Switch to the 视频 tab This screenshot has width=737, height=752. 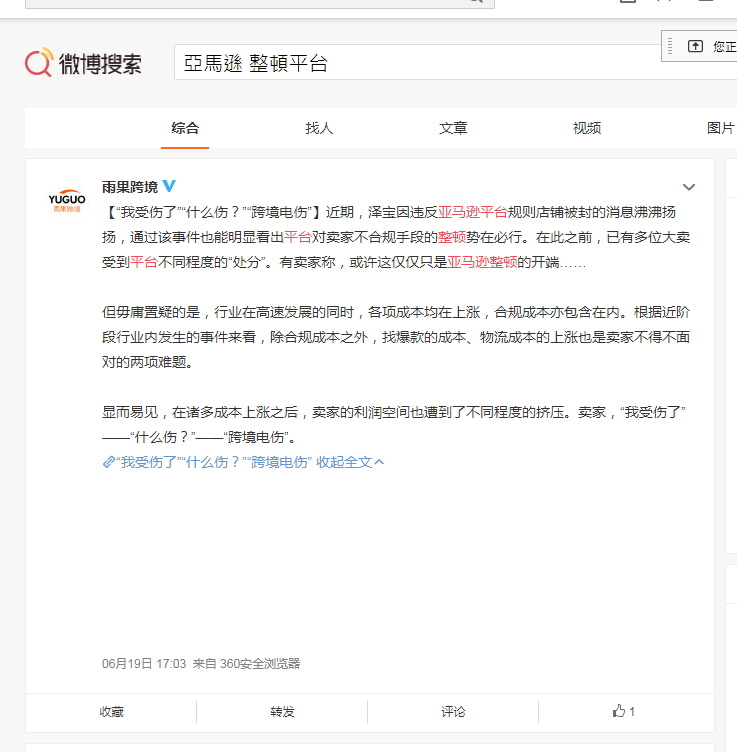point(587,128)
